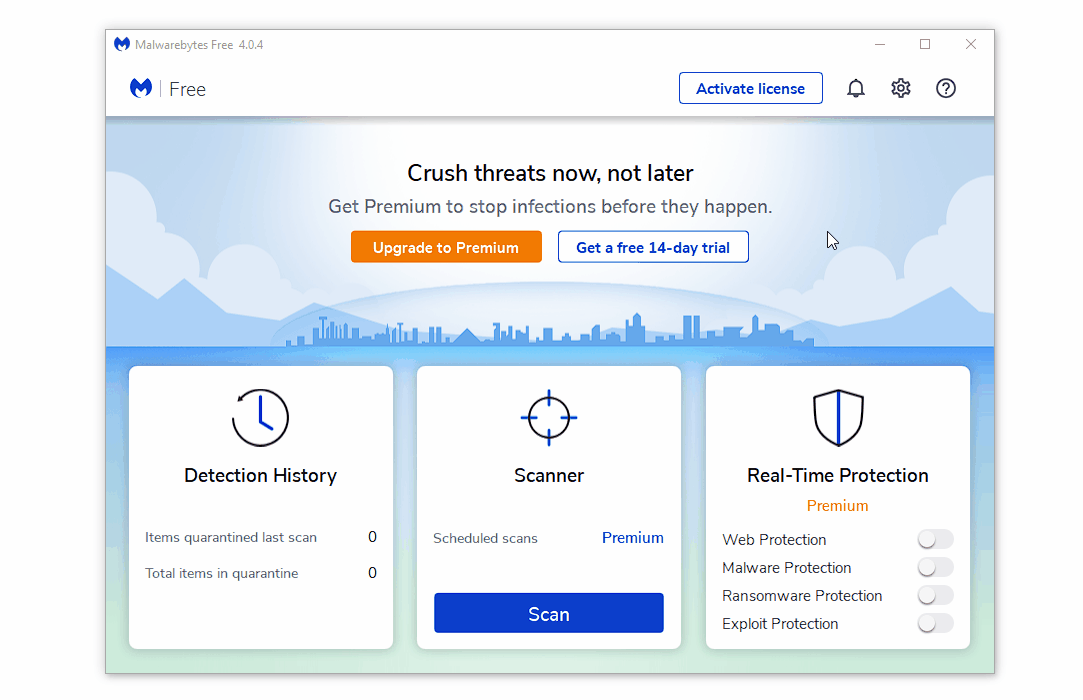
Task: Enable the Exploit Protection toggle
Action: click(x=935, y=623)
